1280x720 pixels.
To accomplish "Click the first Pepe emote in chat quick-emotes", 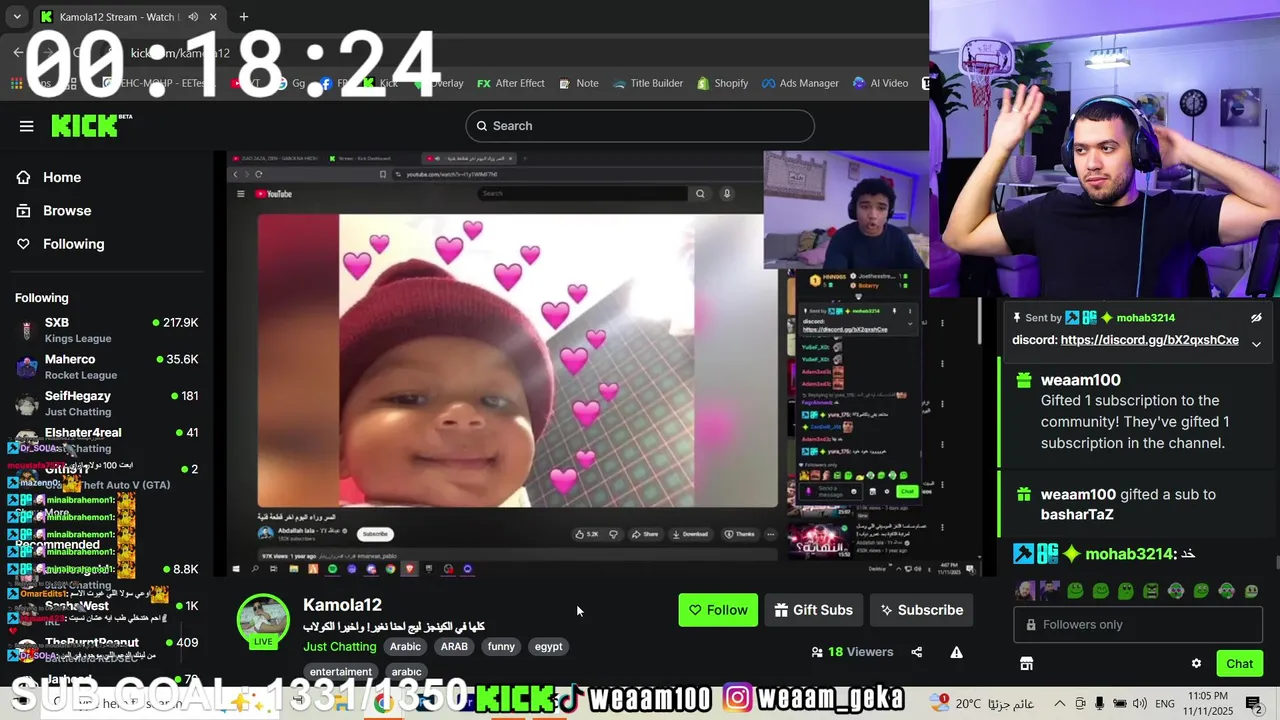I will 1075,591.
